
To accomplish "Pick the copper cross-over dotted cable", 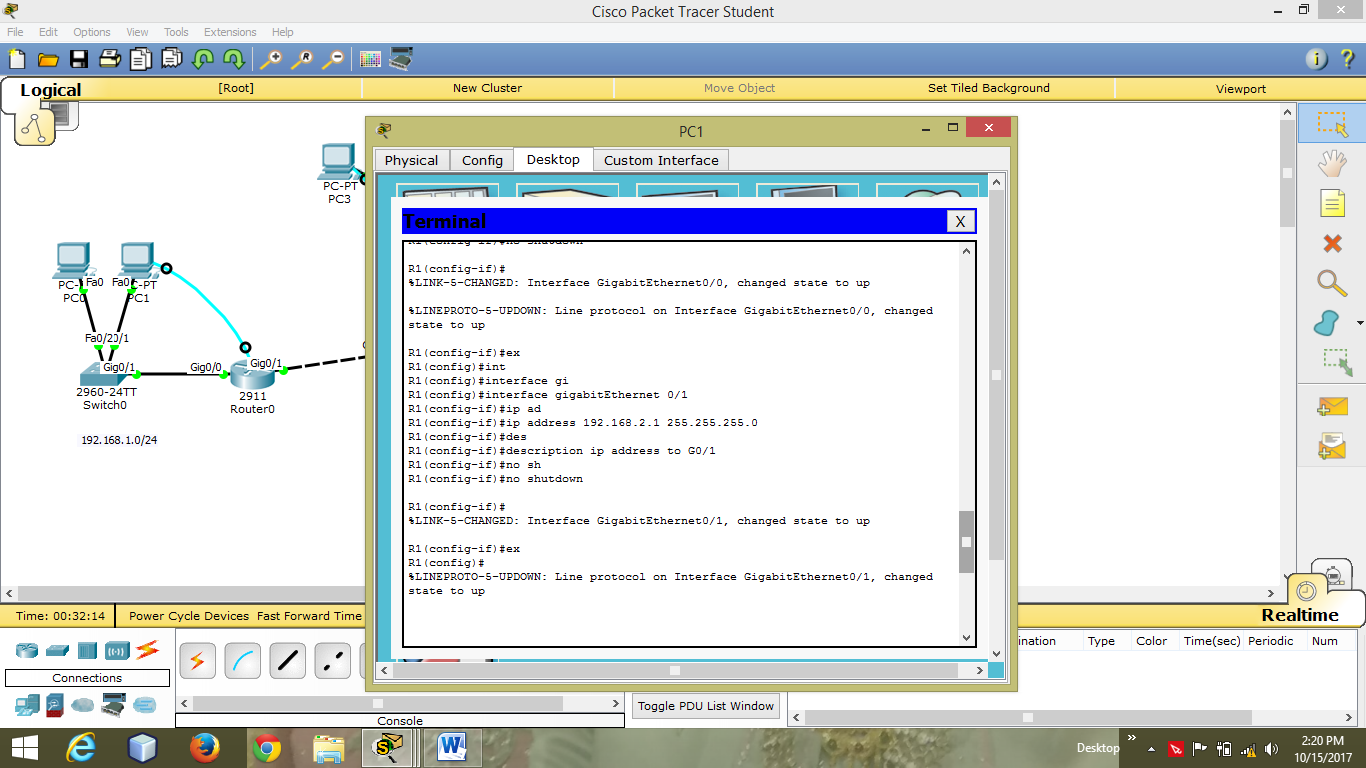I will (x=333, y=661).
